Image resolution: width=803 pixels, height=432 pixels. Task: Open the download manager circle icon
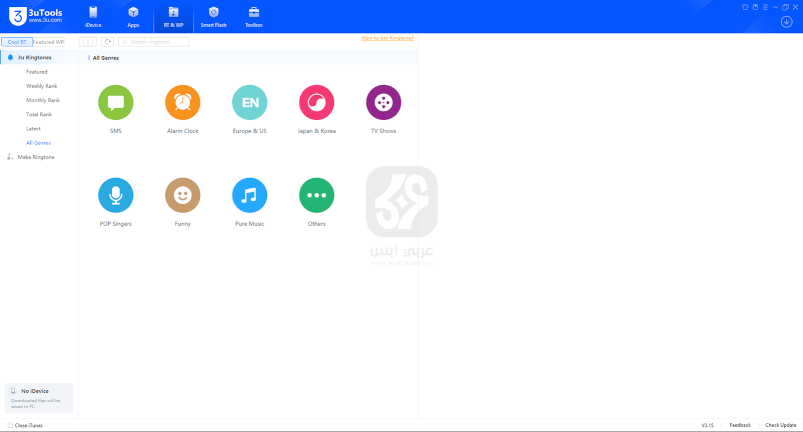coord(787,22)
